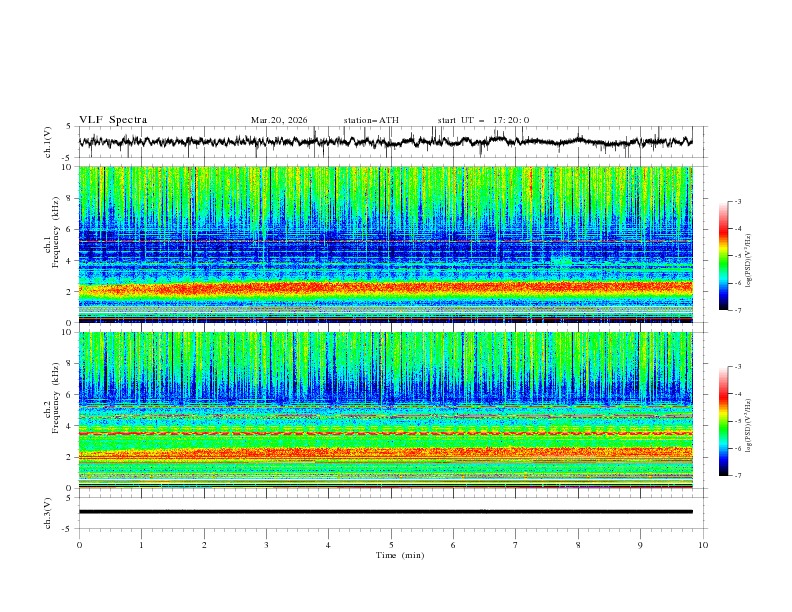
Task: Click the 'start UT = 17:20:0' text
Action: point(483,120)
